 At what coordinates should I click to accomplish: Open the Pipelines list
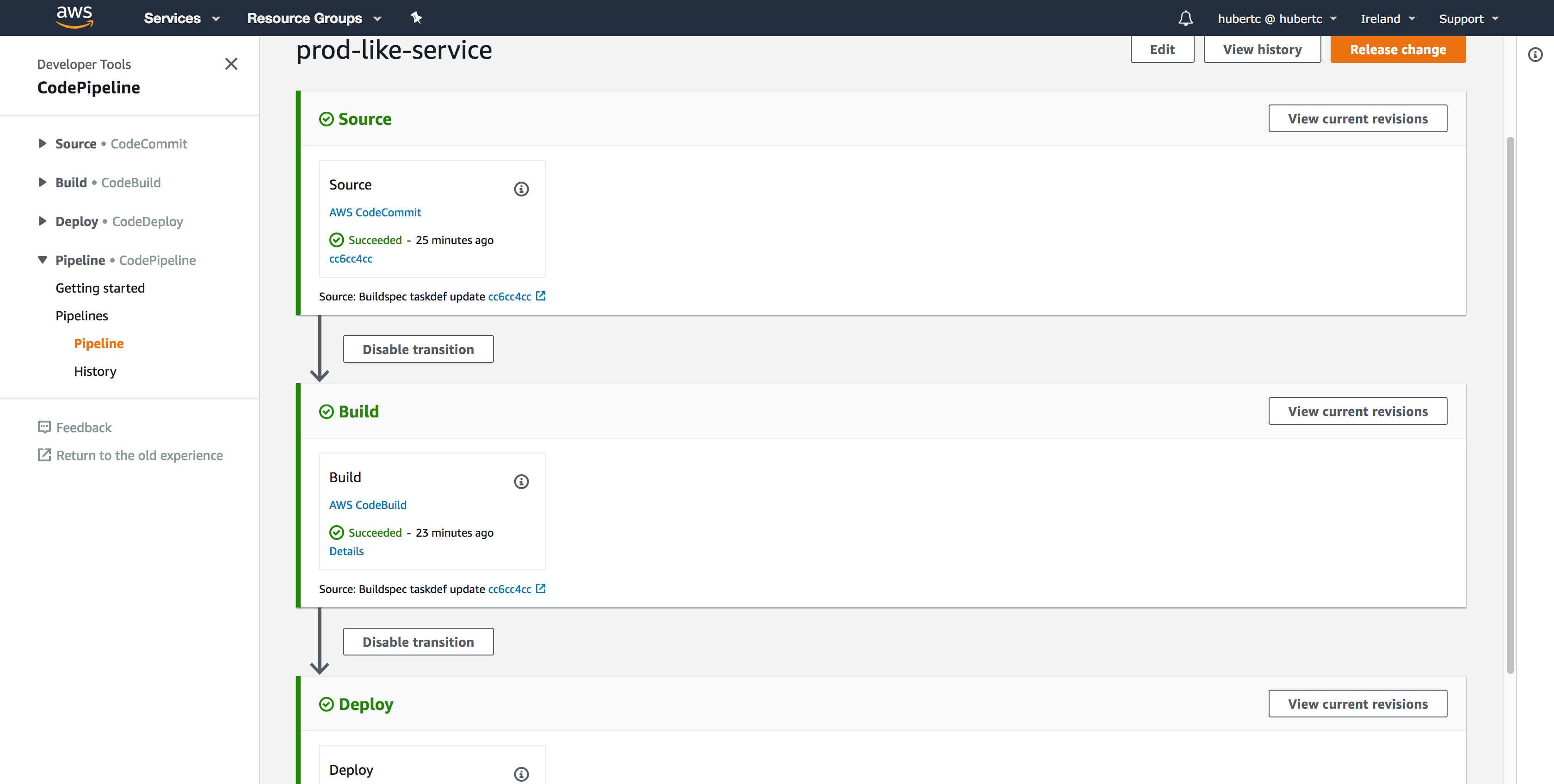point(82,316)
